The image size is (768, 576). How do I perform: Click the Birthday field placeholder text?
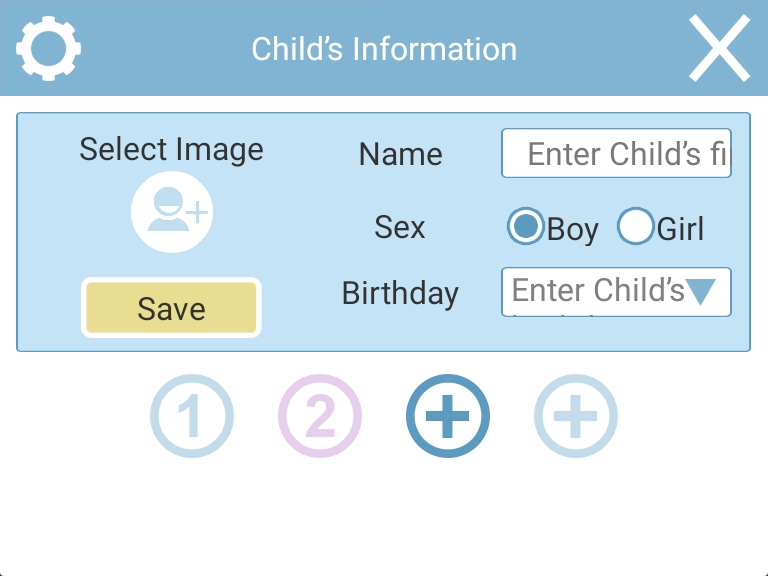(598, 290)
